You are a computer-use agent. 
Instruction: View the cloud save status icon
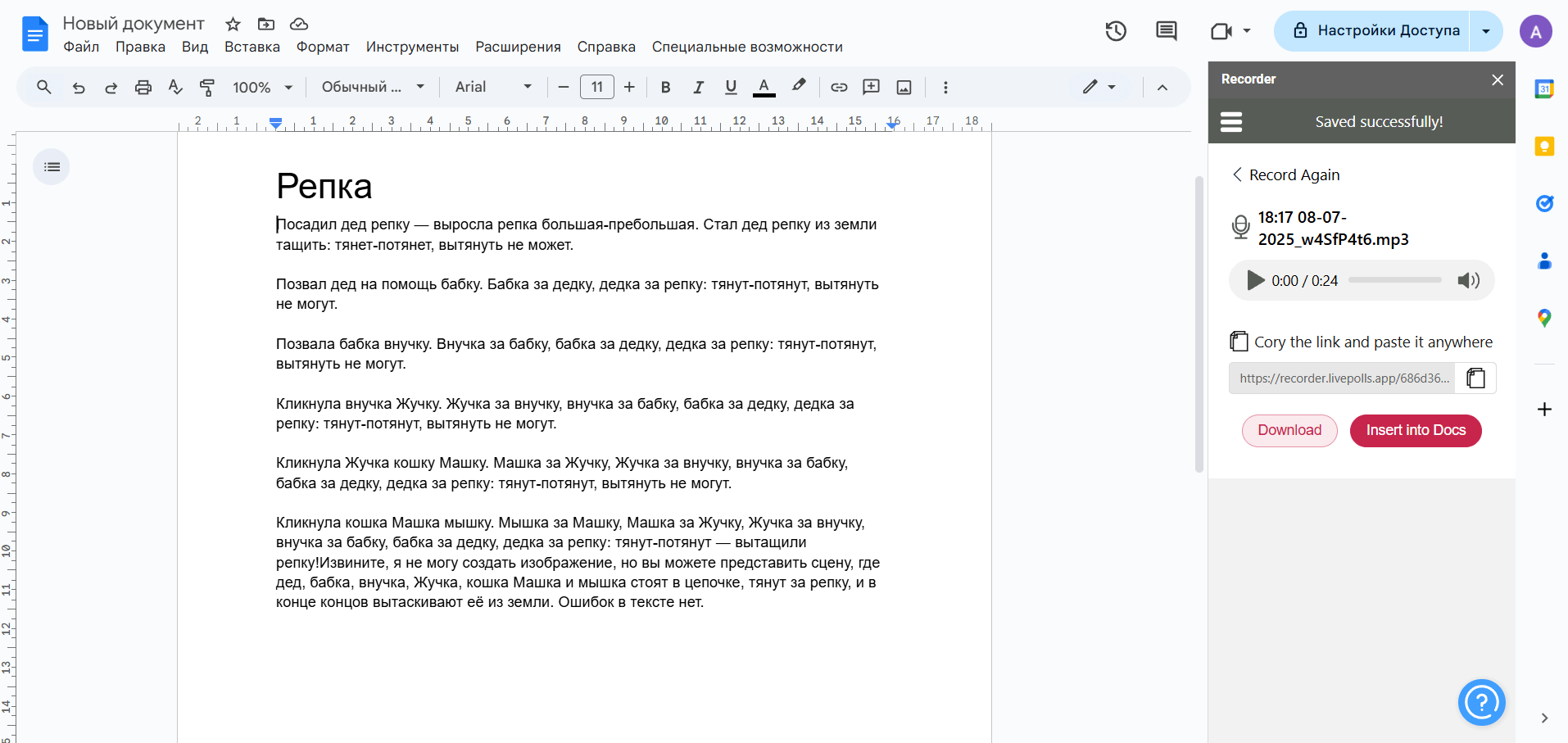coord(299,24)
